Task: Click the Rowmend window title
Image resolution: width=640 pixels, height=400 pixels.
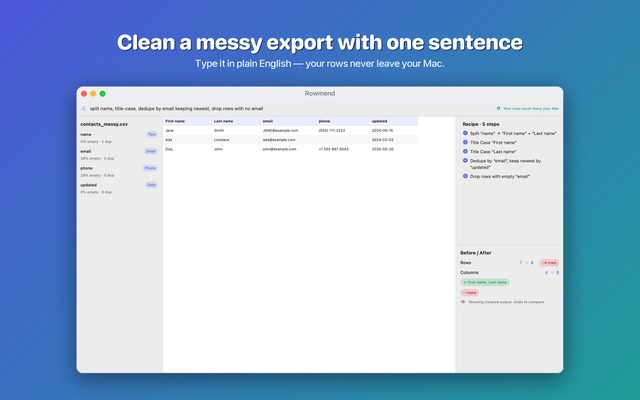Action: tap(320, 93)
